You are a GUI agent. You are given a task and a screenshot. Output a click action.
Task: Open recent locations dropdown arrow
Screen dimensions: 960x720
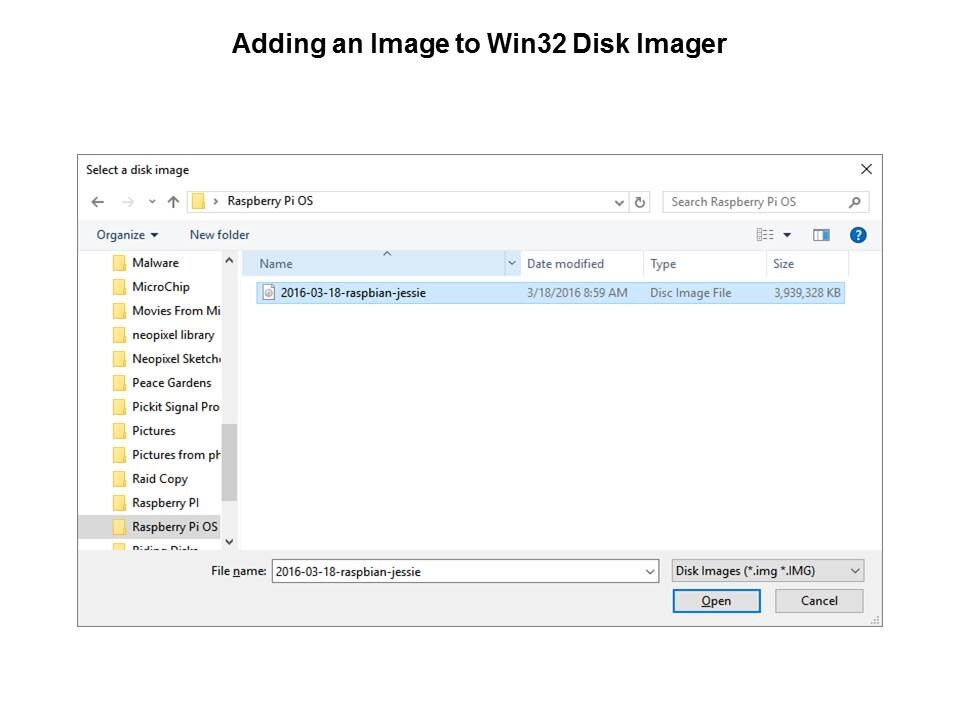coord(152,202)
